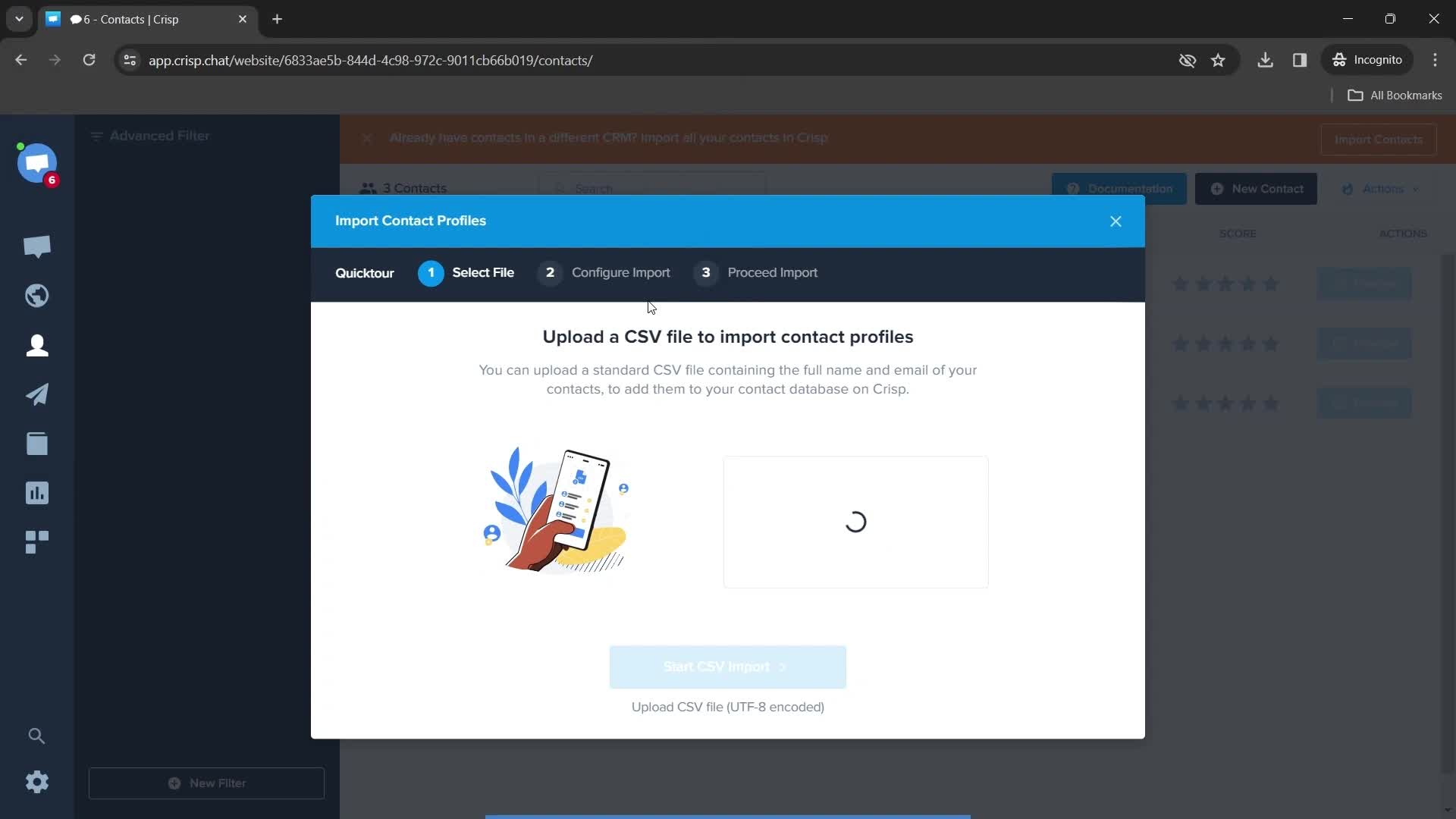Screen dimensions: 1456x819
Task: Click Start CSV Import button
Action: [x=728, y=666]
